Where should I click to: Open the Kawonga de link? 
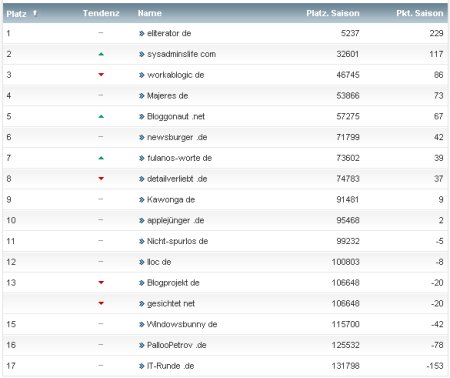[x=171, y=200]
